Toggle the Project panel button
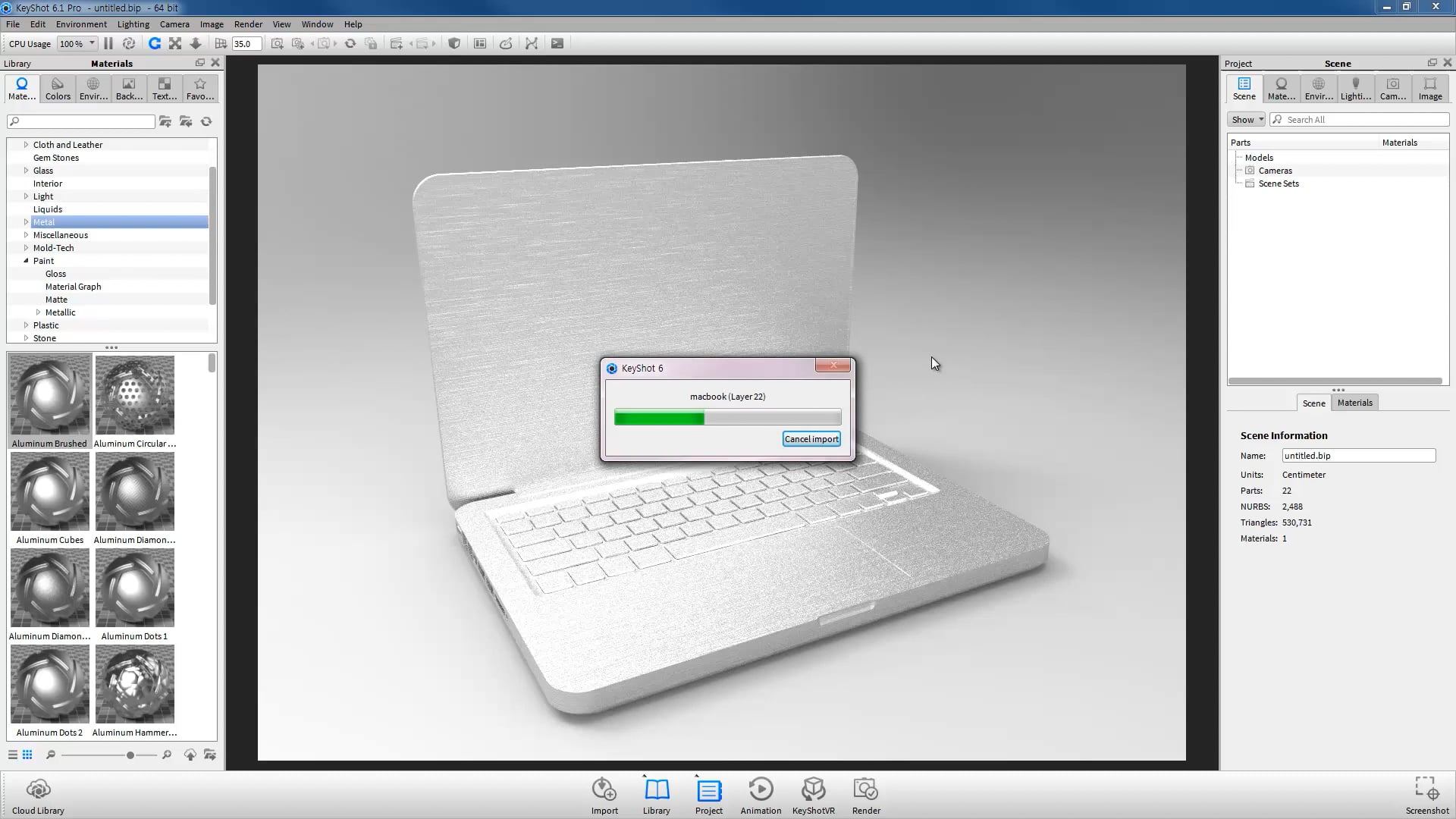1456x819 pixels. [x=709, y=795]
